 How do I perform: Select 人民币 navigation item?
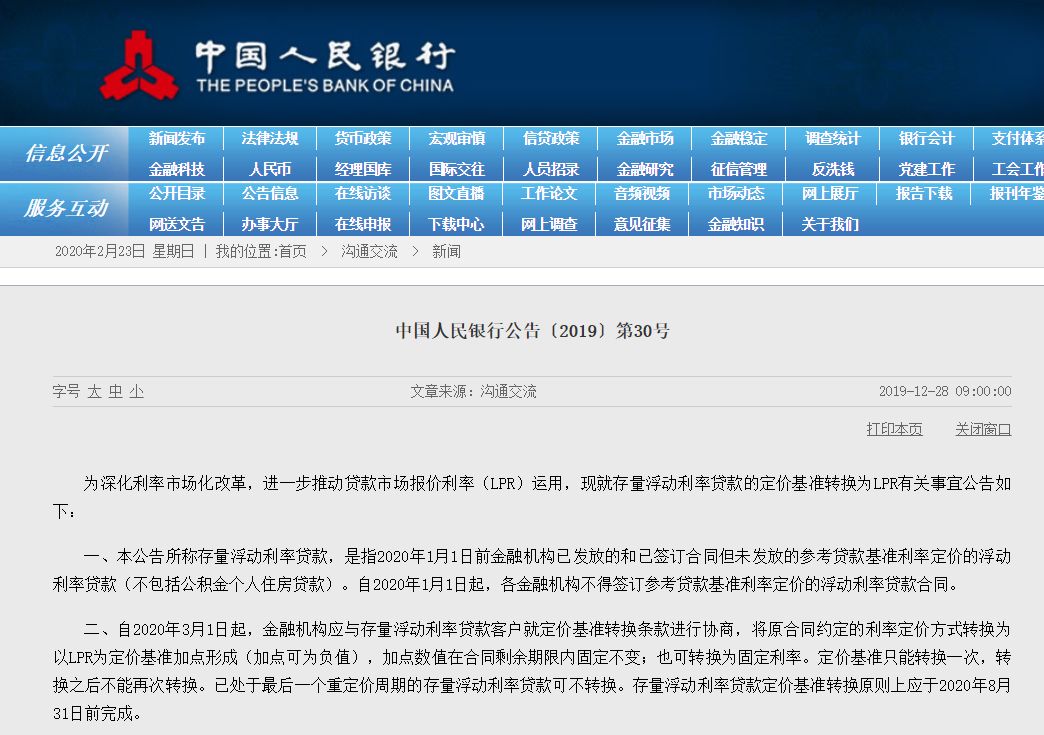pyautogui.click(x=270, y=169)
